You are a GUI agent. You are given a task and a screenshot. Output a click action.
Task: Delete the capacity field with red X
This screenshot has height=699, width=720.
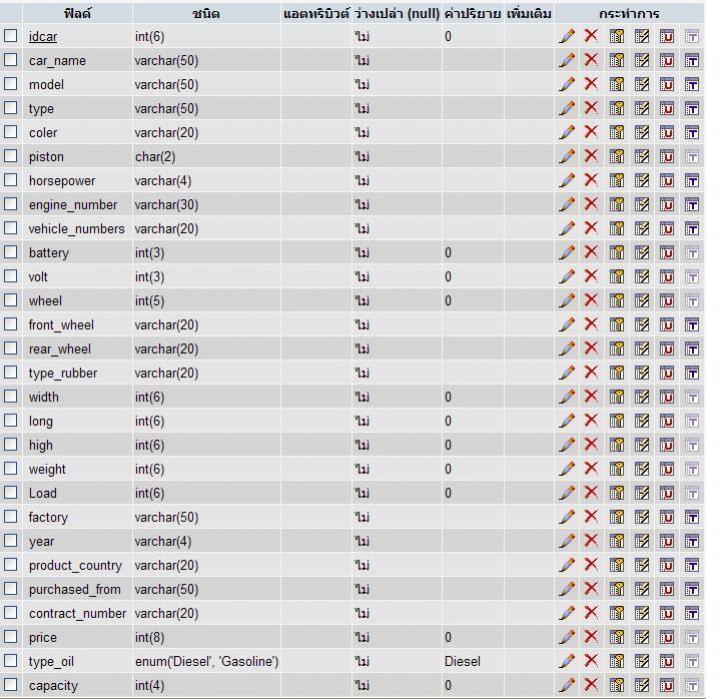click(591, 685)
